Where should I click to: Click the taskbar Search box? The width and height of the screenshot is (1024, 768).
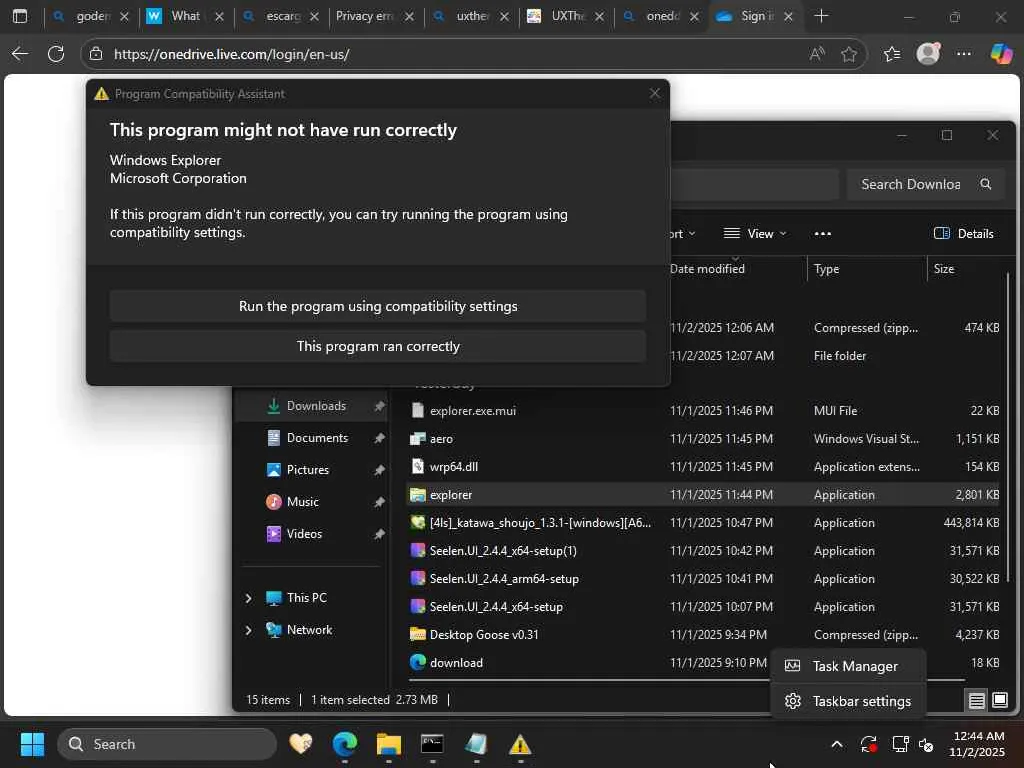[167, 744]
